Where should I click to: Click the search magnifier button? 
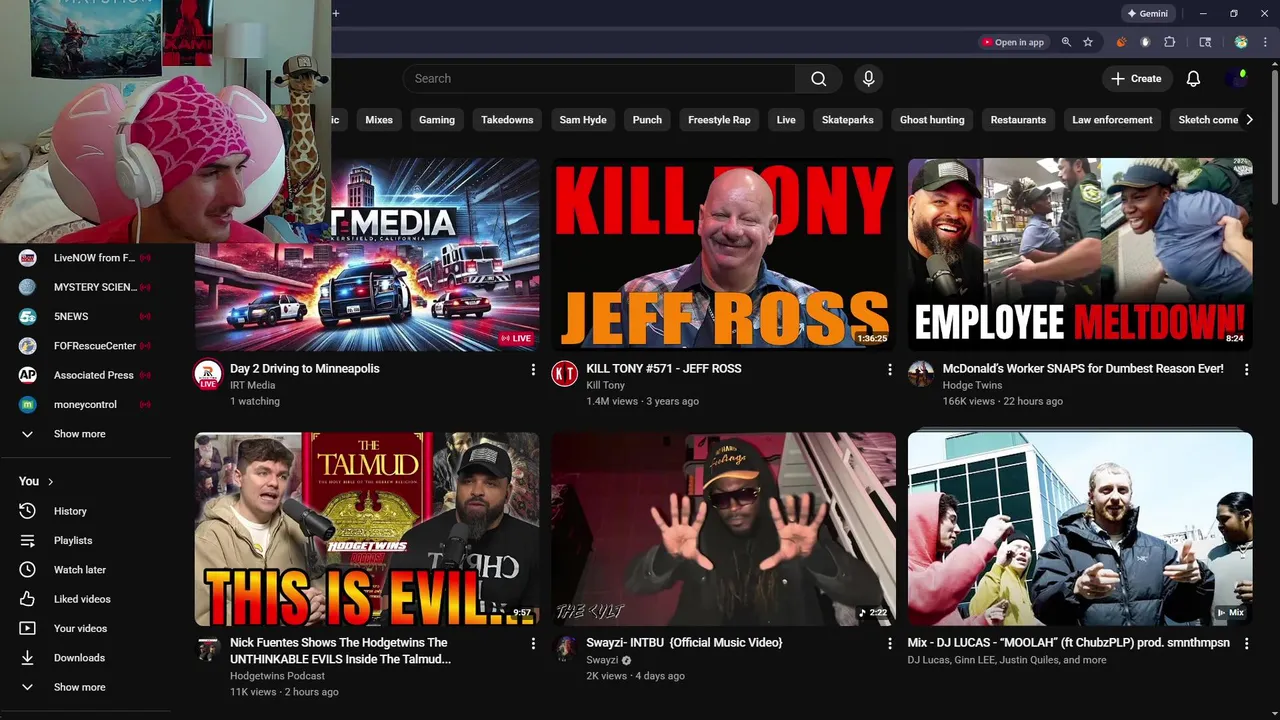click(x=818, y=79)
